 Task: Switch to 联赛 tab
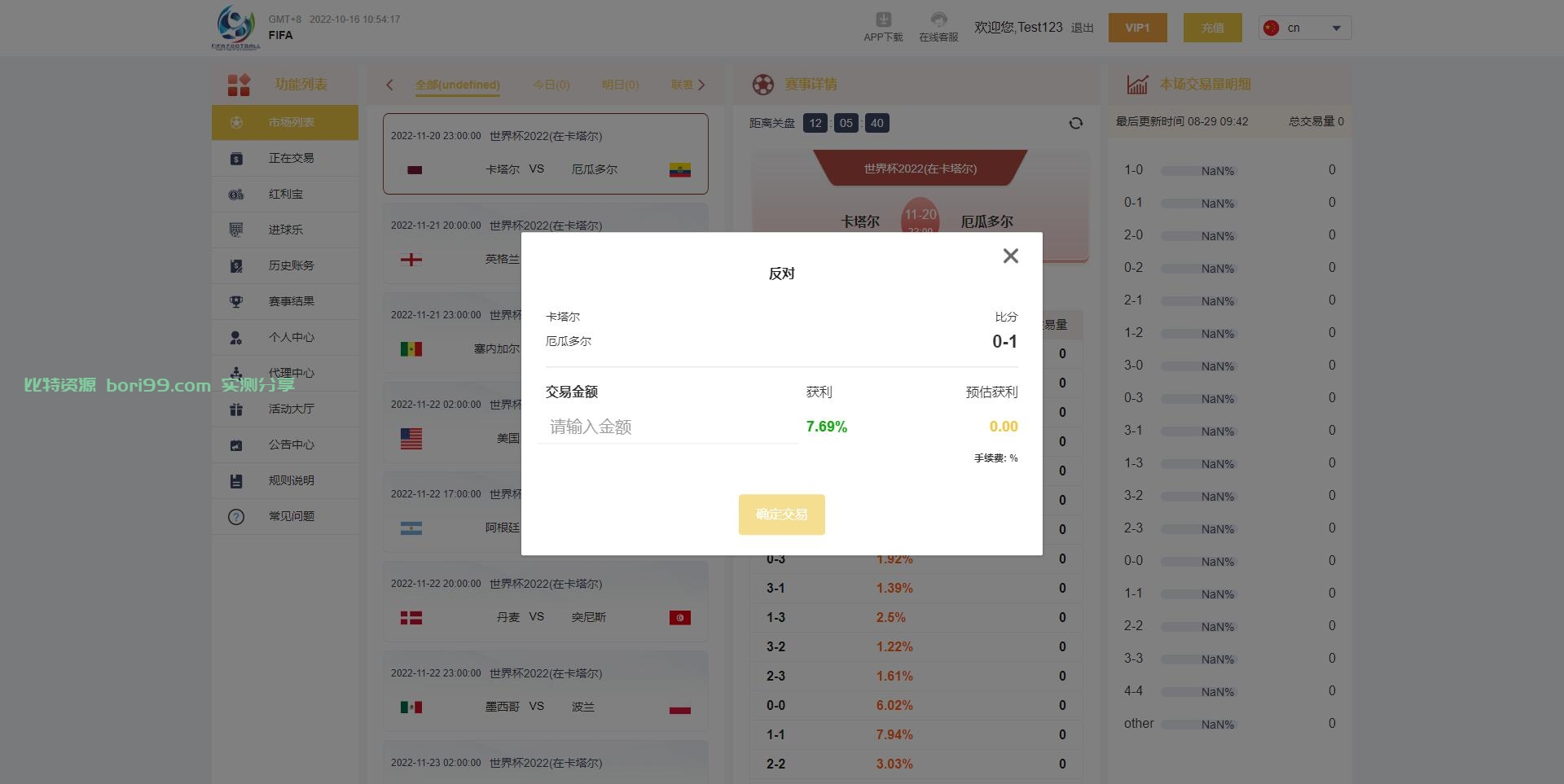682,85
